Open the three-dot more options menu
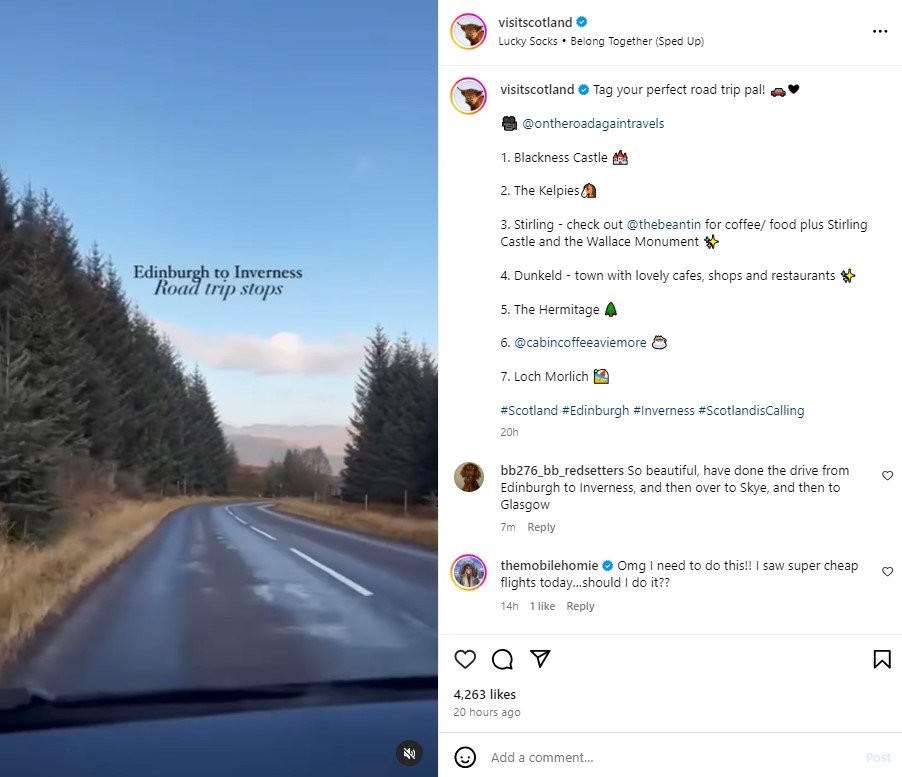Screen dimensions: 902x777 (880, 31)
